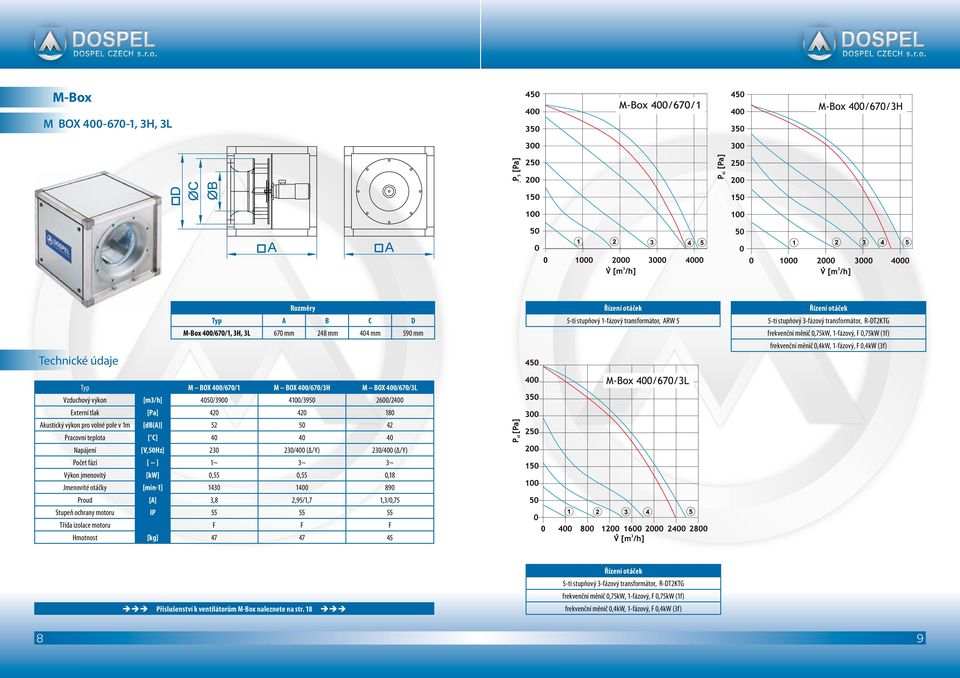Click the '[m3/h]' unit cell
The image size is (960, 678).
[152, 400]
